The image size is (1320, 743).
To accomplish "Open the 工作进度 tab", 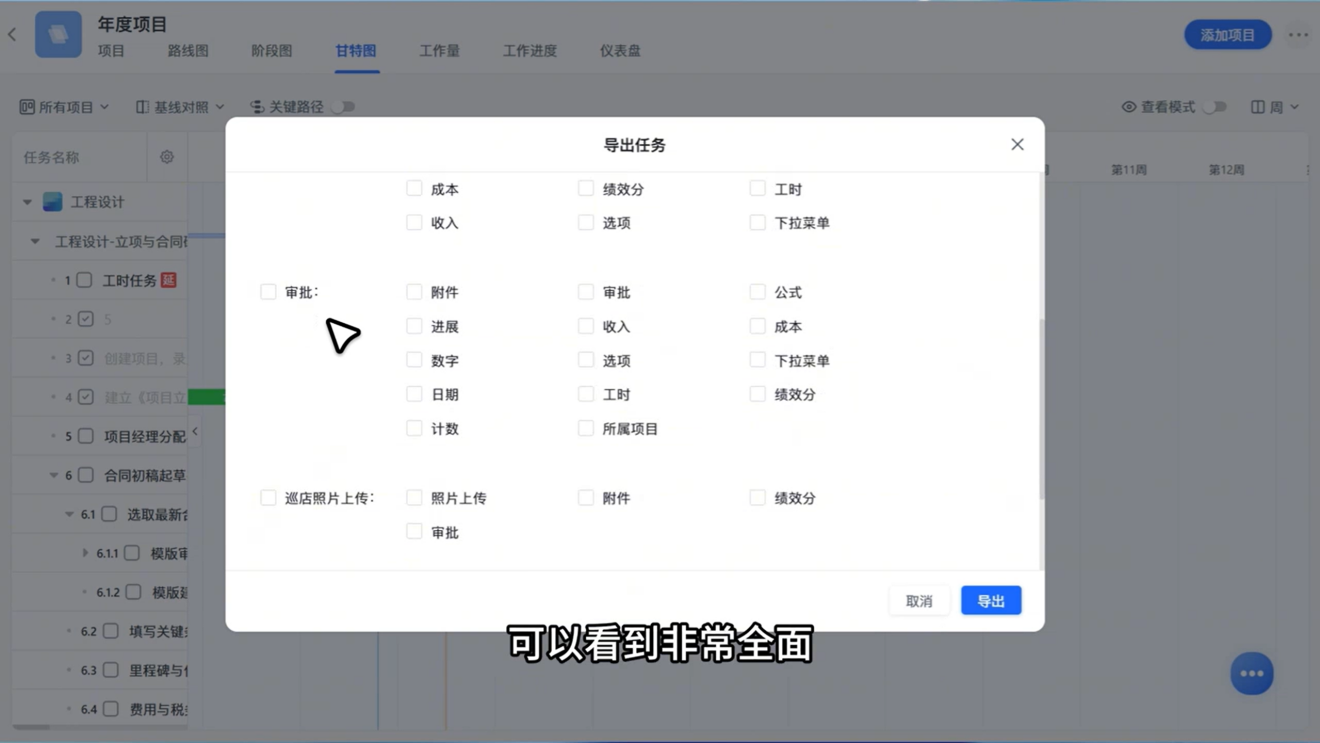I will tap(530, 51).
